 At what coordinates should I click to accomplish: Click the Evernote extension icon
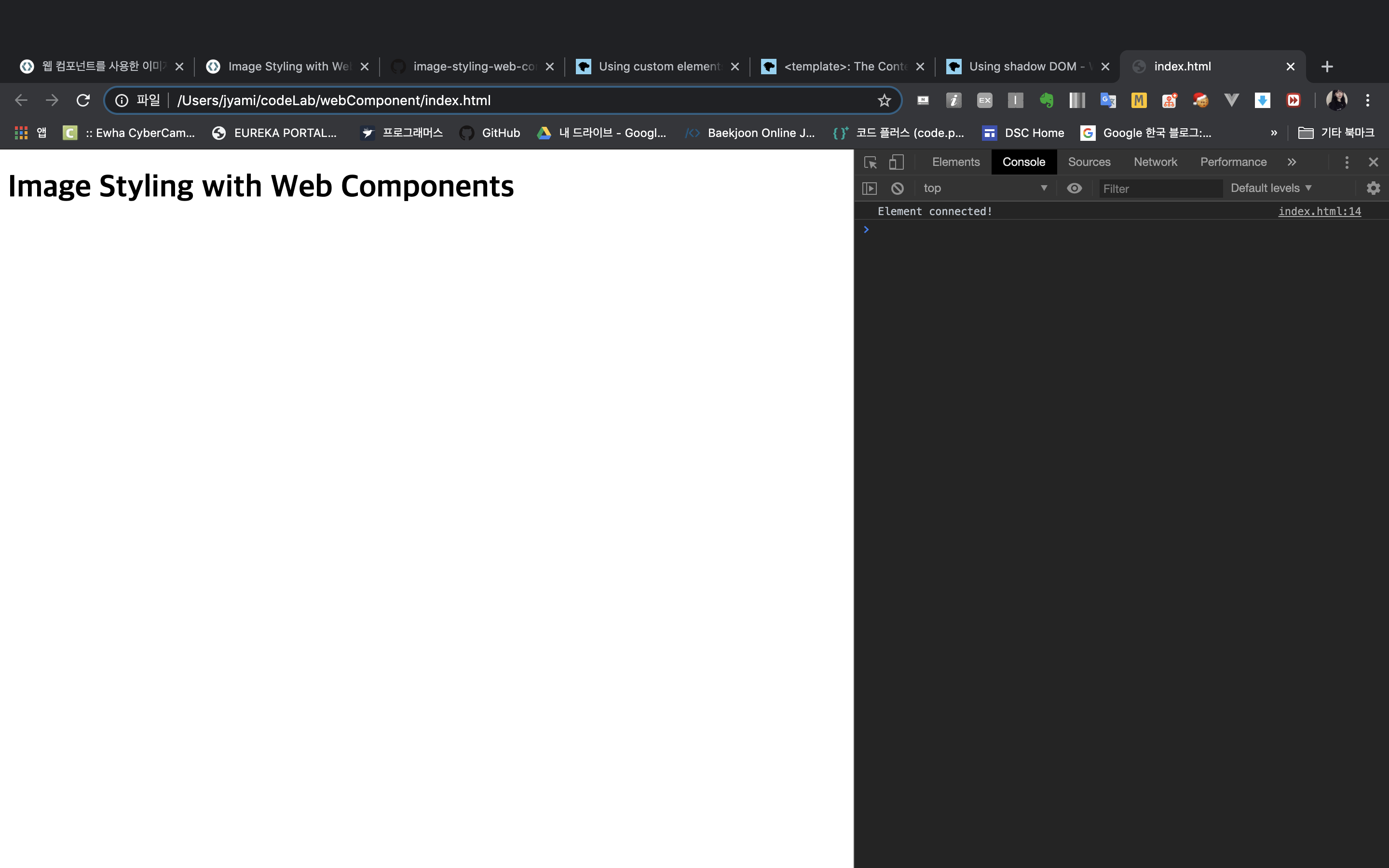pyautogui.click(x=1047, y=100)
